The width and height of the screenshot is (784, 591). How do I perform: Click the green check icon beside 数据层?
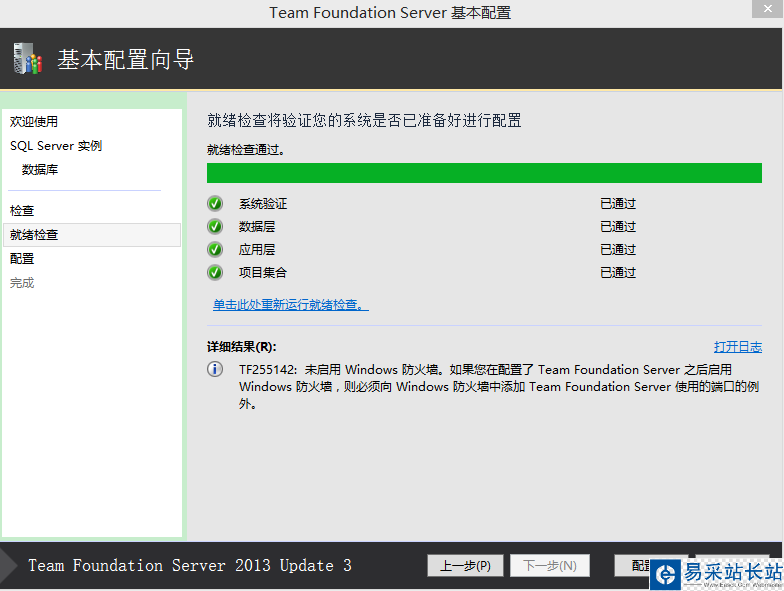215,226
